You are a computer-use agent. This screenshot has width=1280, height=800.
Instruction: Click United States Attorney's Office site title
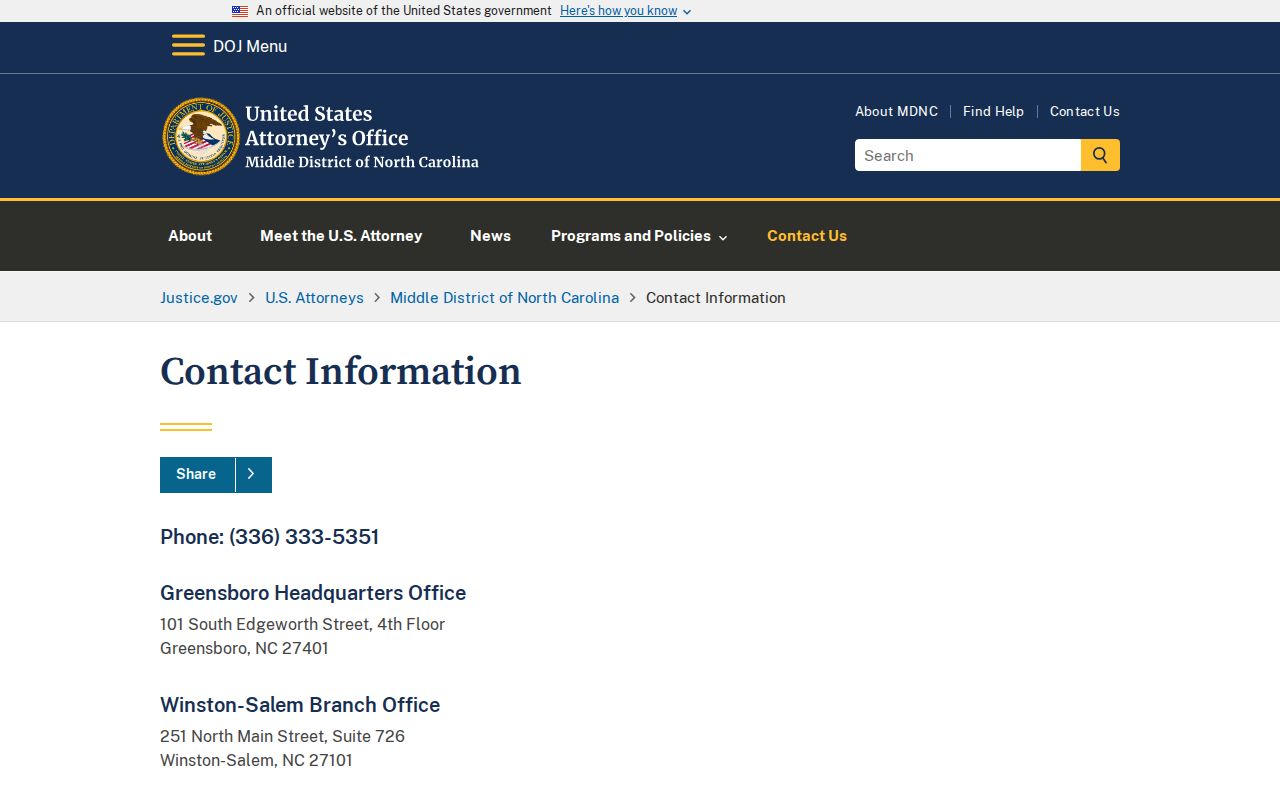[x=362, y=137]
